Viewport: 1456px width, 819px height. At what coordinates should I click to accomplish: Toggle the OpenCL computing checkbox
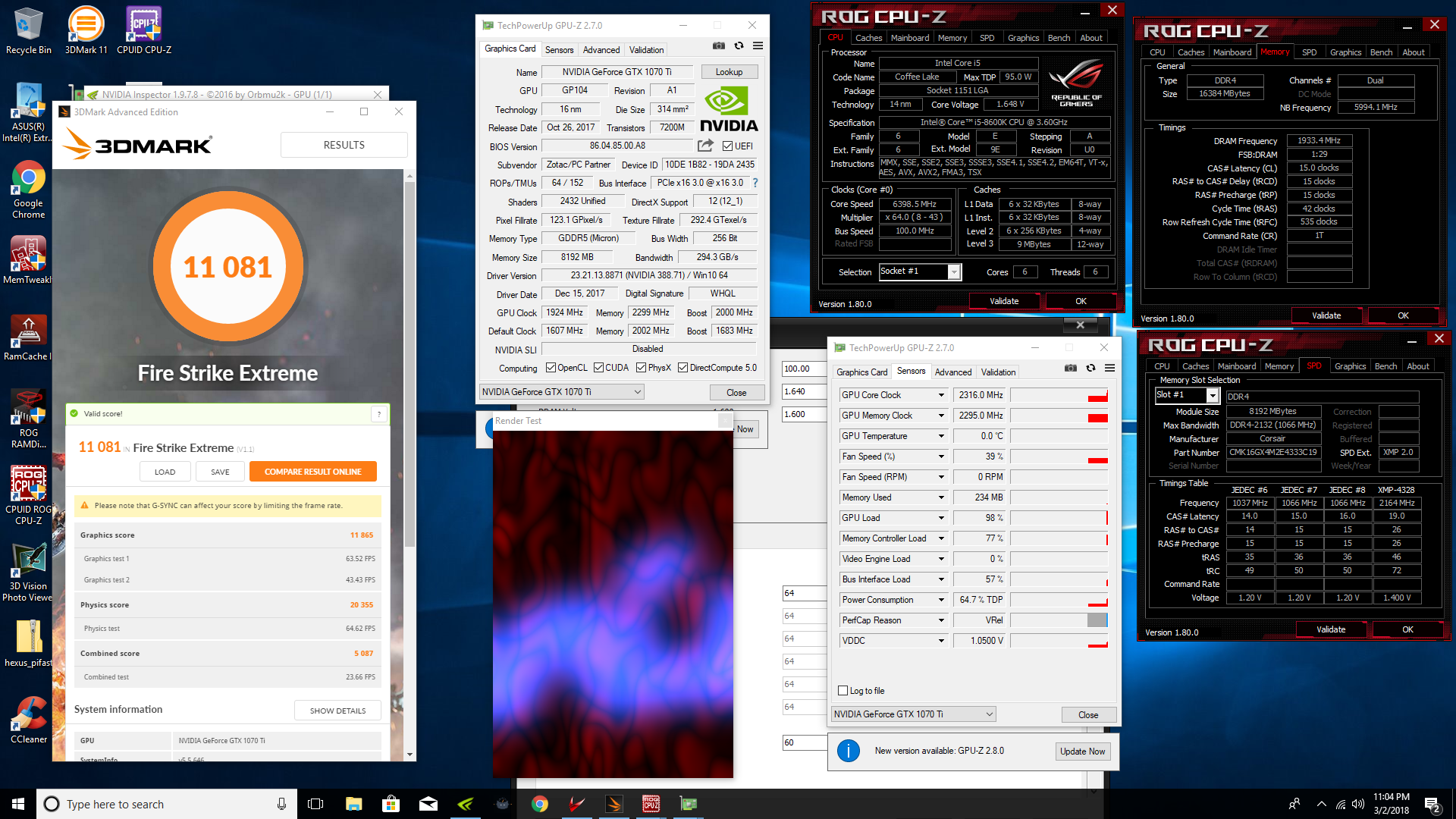[x=551, y=368]
